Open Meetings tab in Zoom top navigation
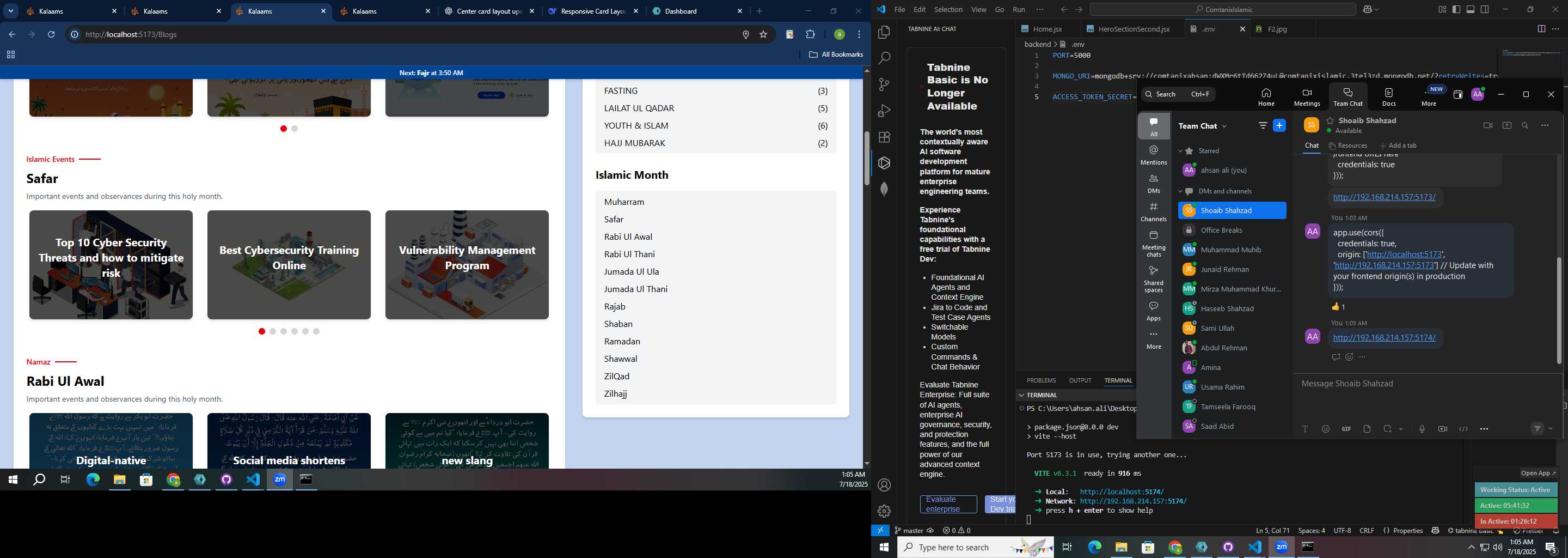 coord(1307,97)
